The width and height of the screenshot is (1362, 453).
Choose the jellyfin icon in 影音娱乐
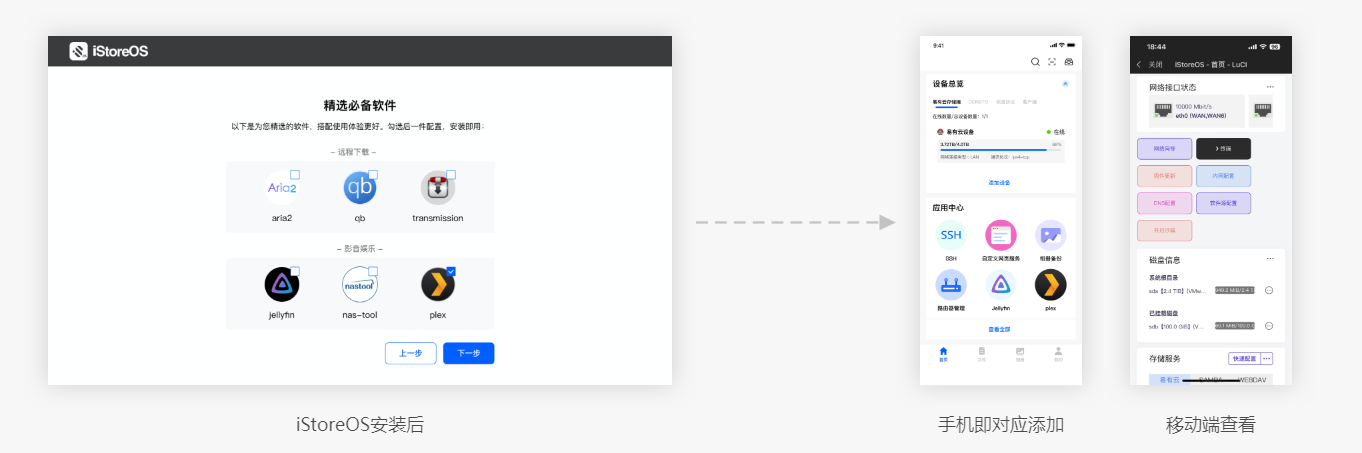pyautogui.click(x=282, y=285)
